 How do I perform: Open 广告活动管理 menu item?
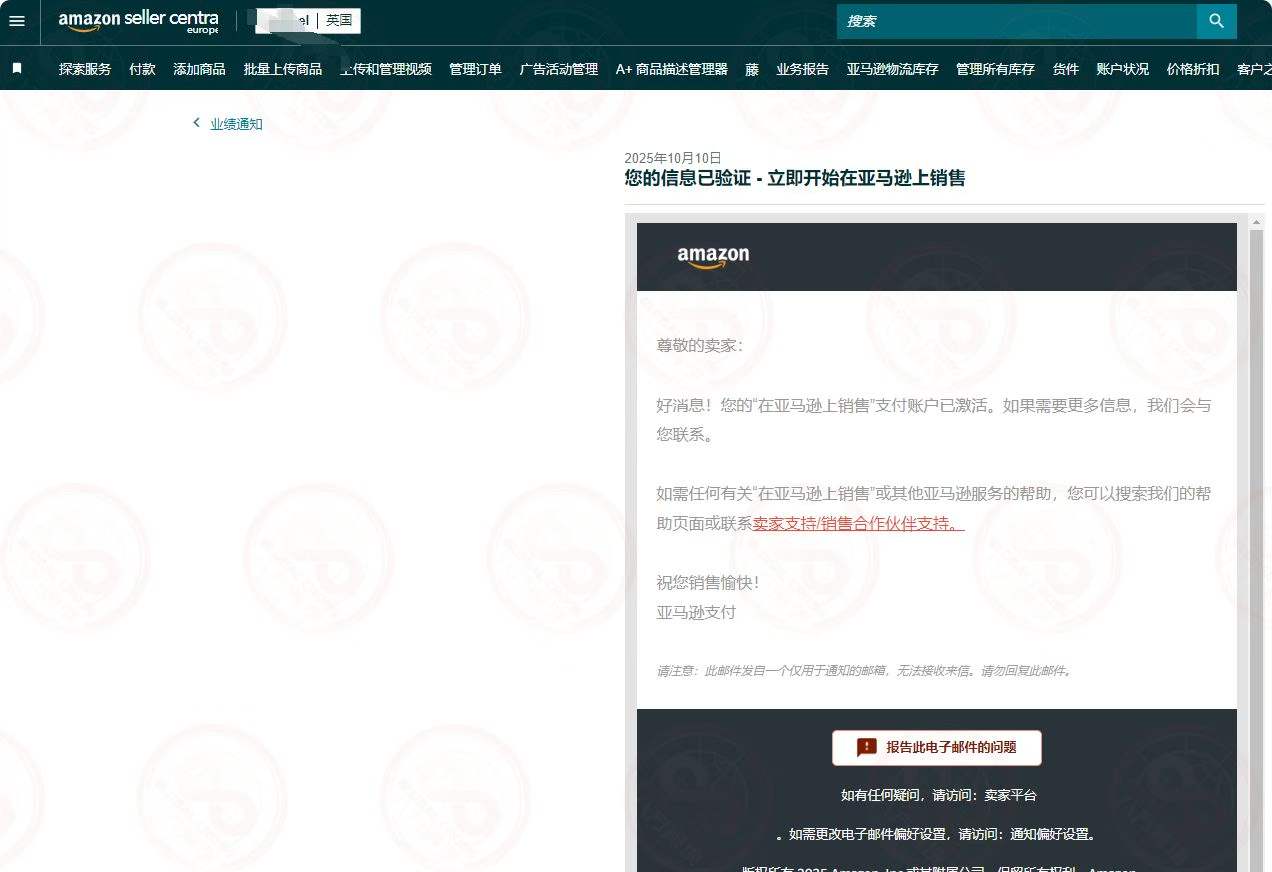[558, 69]
